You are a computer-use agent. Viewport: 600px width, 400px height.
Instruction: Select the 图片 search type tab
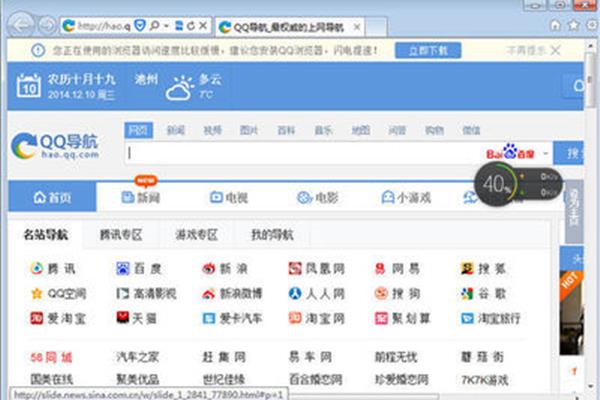[x=249, y=131]
